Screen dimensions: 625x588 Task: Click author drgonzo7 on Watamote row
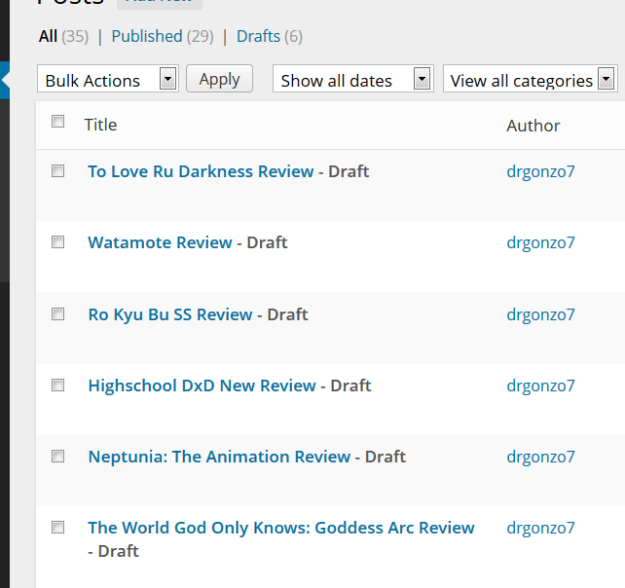(x=540, y=243)
